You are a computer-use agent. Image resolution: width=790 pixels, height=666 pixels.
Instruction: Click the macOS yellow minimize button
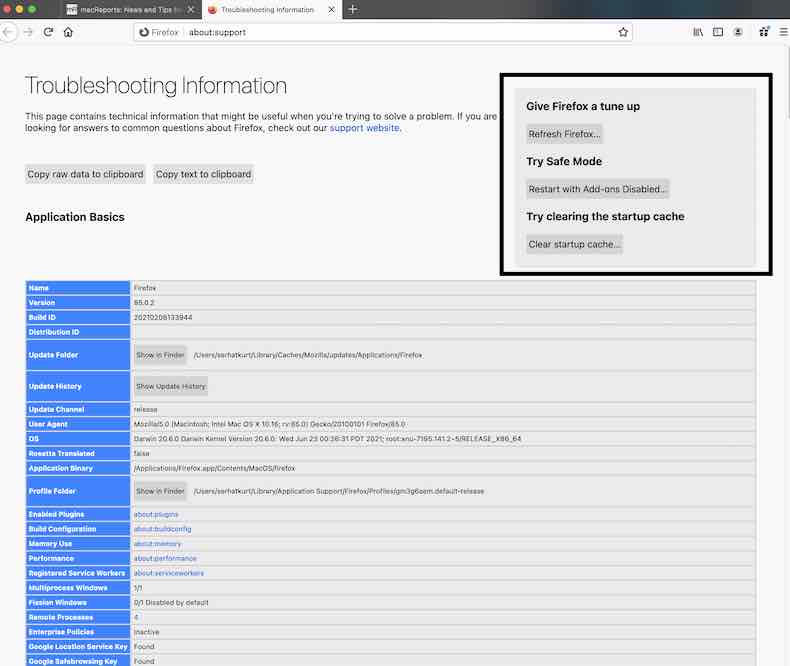coord(19,9)
